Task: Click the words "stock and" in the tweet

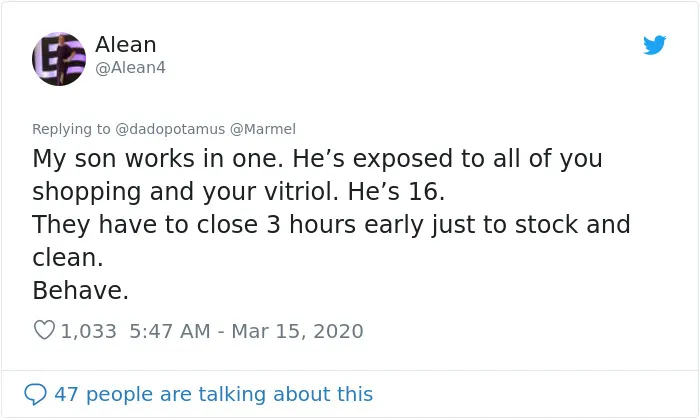Action: click(572, 224)
